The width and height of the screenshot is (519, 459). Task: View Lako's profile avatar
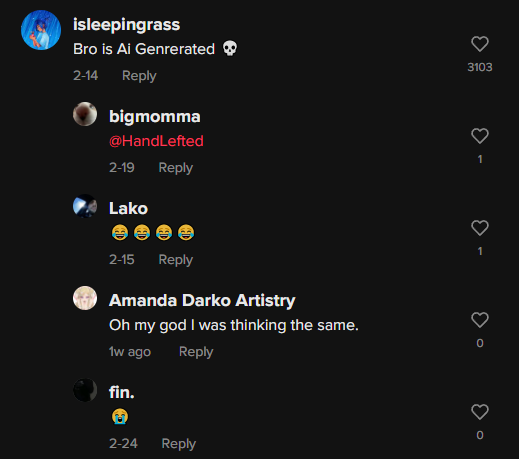click(x=85, y=206)
